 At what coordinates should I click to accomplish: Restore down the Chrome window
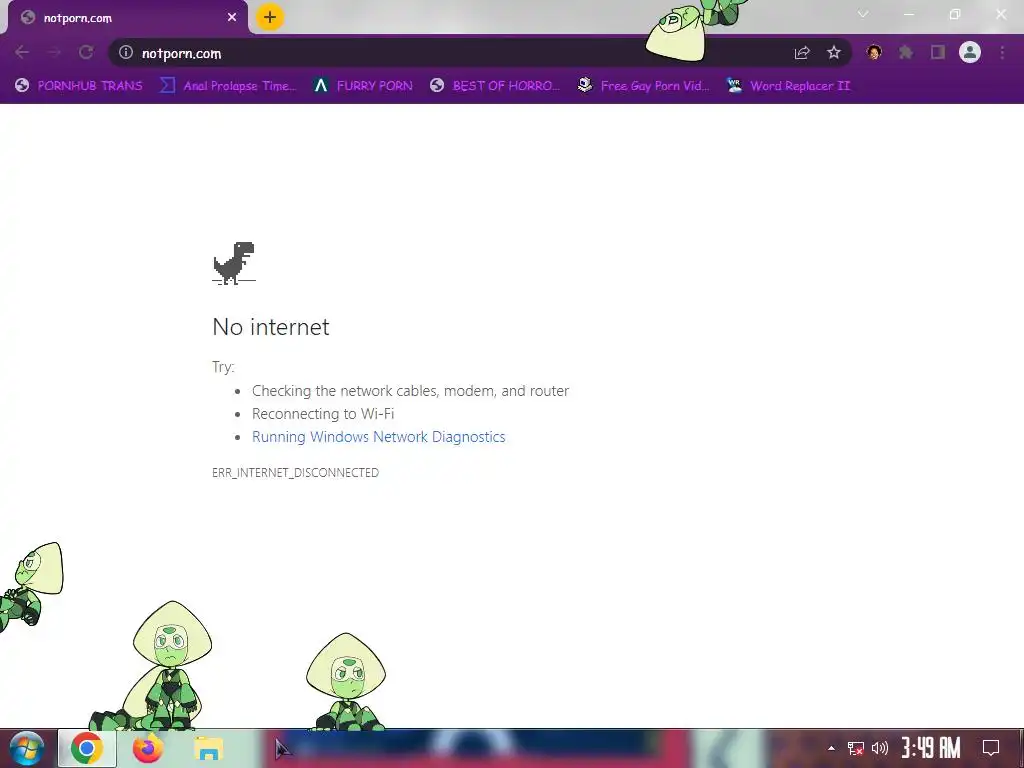tap(955, 14)
